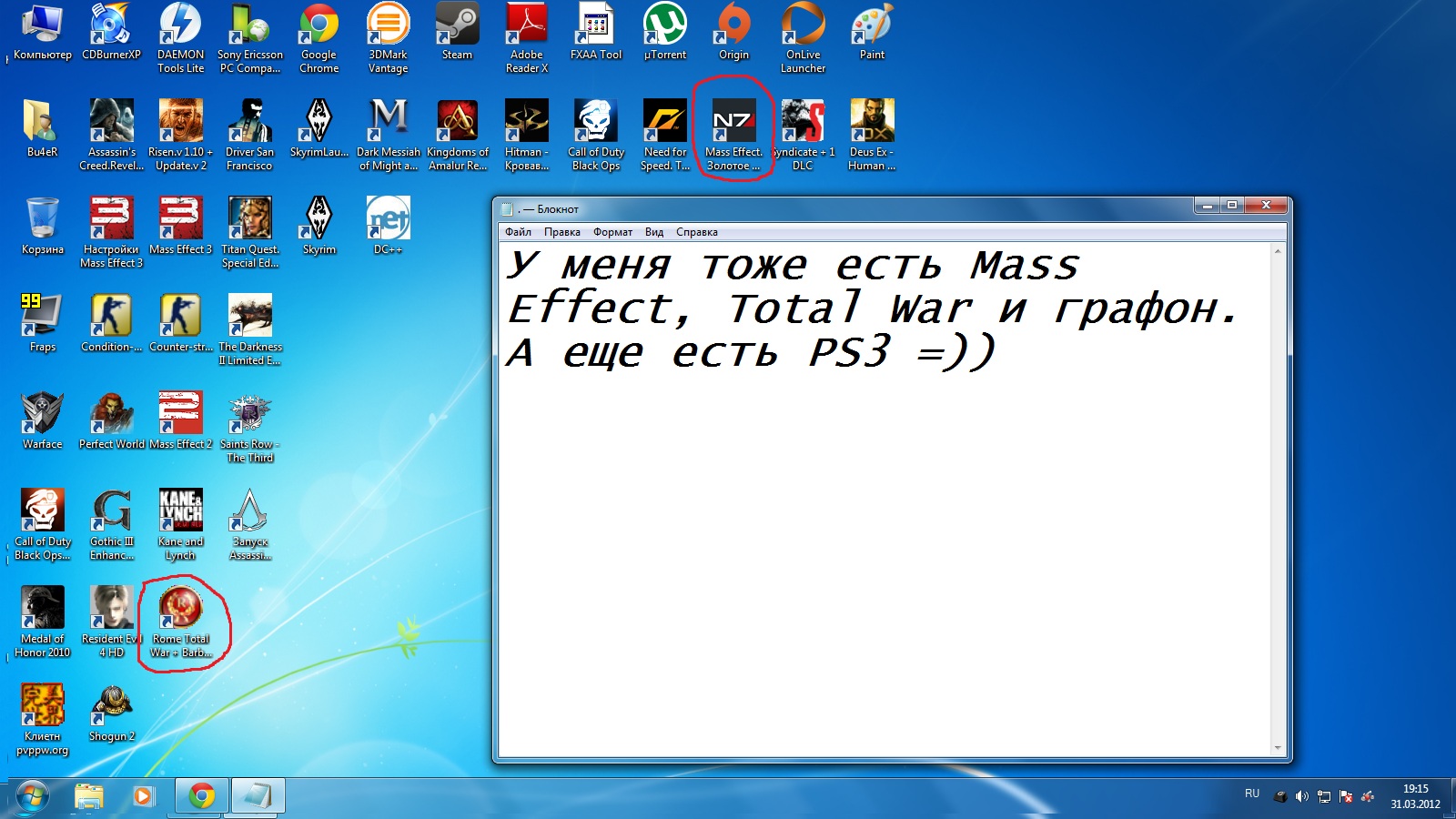Open the Need for Speed shortcut
Image resolution: width=1456 pixels, height=819 pixels.
(664, 135)
